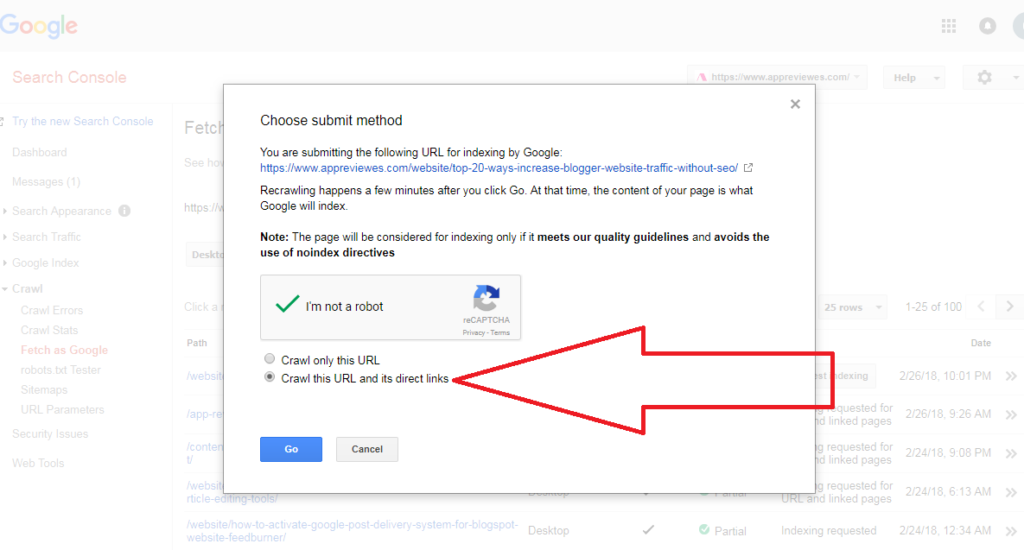Screen dimensions: 1024x550
Task: Open details arrow for 2/24/18, 6:13 AM row
Action: [x=1011, y=492]
